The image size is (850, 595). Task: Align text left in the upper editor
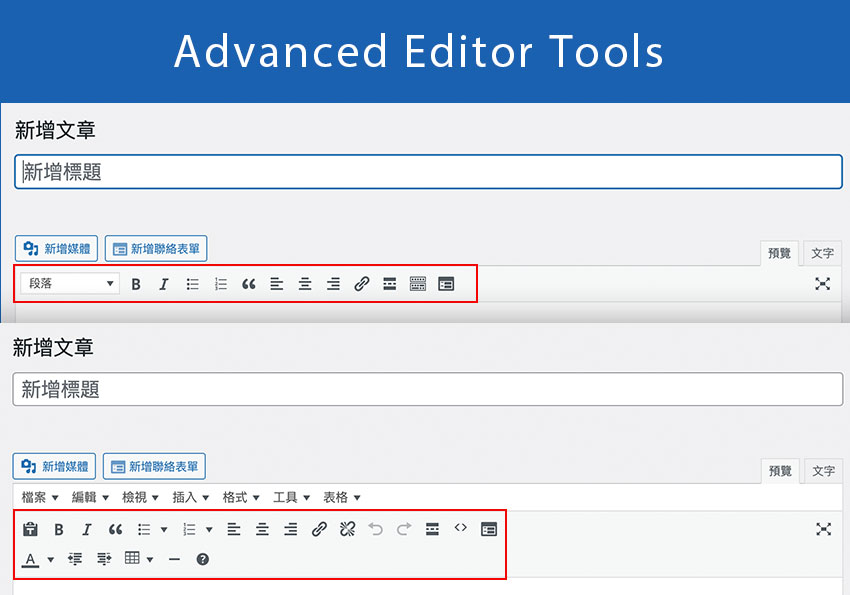pyautogui.click(x=277, y=284)
